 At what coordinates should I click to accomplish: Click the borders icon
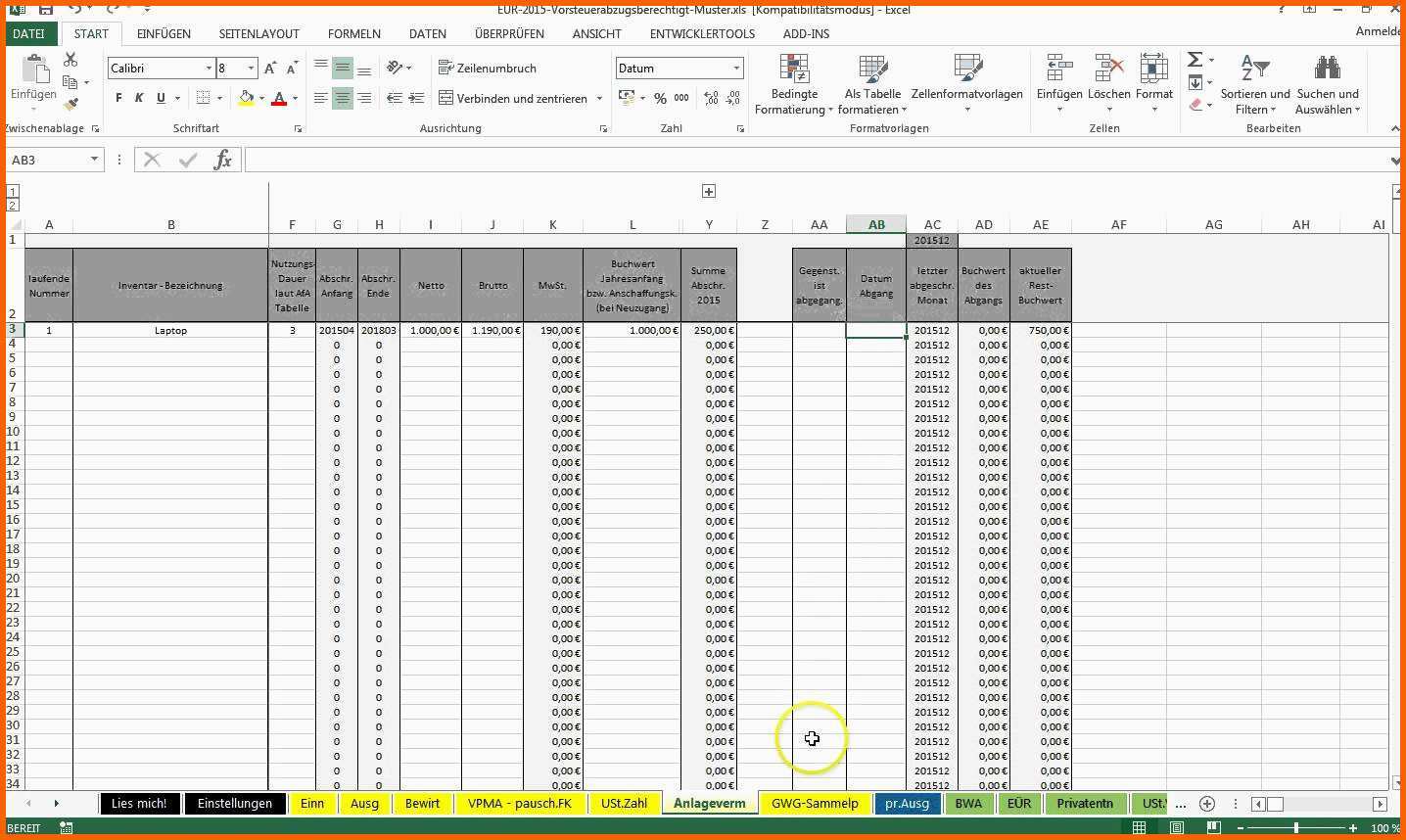(x=203, y=98)
